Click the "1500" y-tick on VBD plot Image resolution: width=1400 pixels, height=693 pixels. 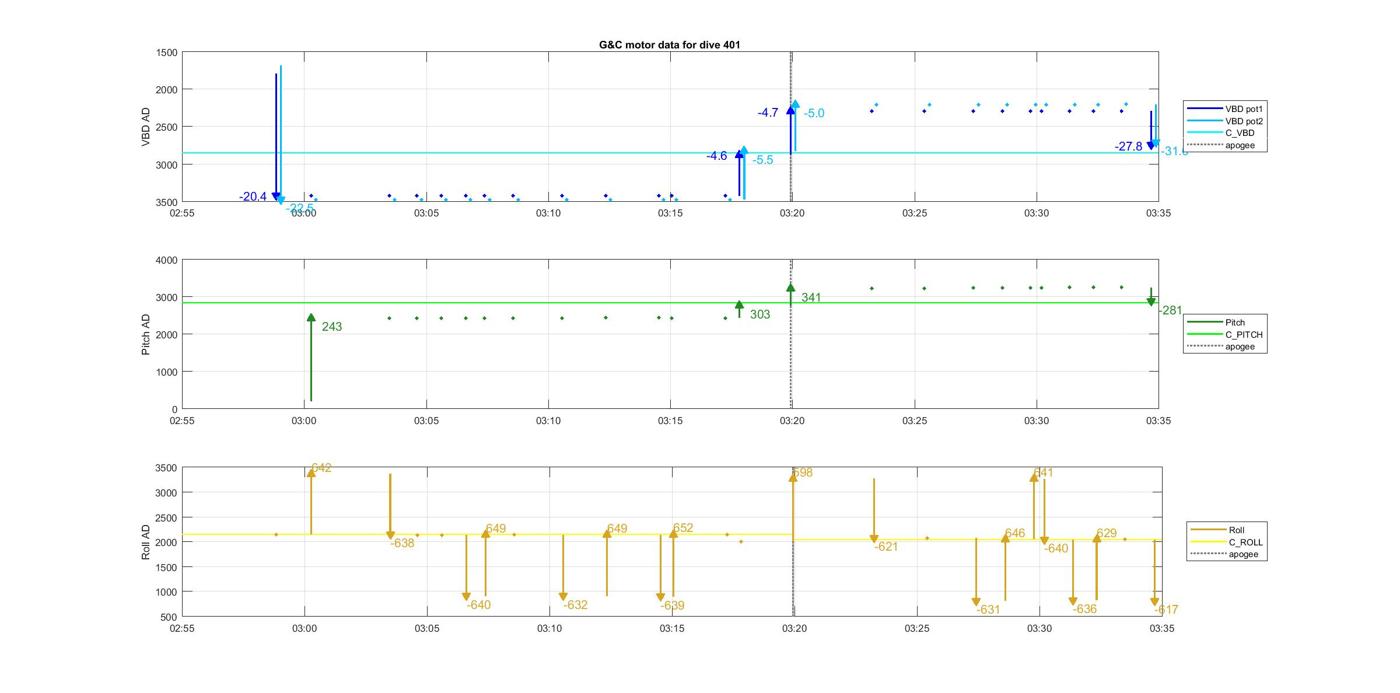(167, 53)
